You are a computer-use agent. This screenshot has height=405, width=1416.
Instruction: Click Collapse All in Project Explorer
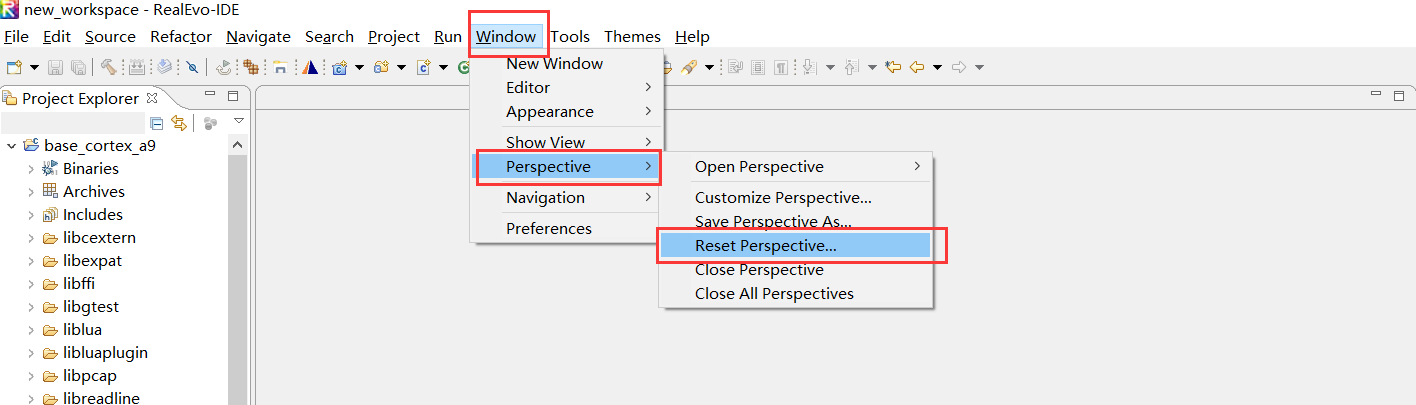(156, 123)
